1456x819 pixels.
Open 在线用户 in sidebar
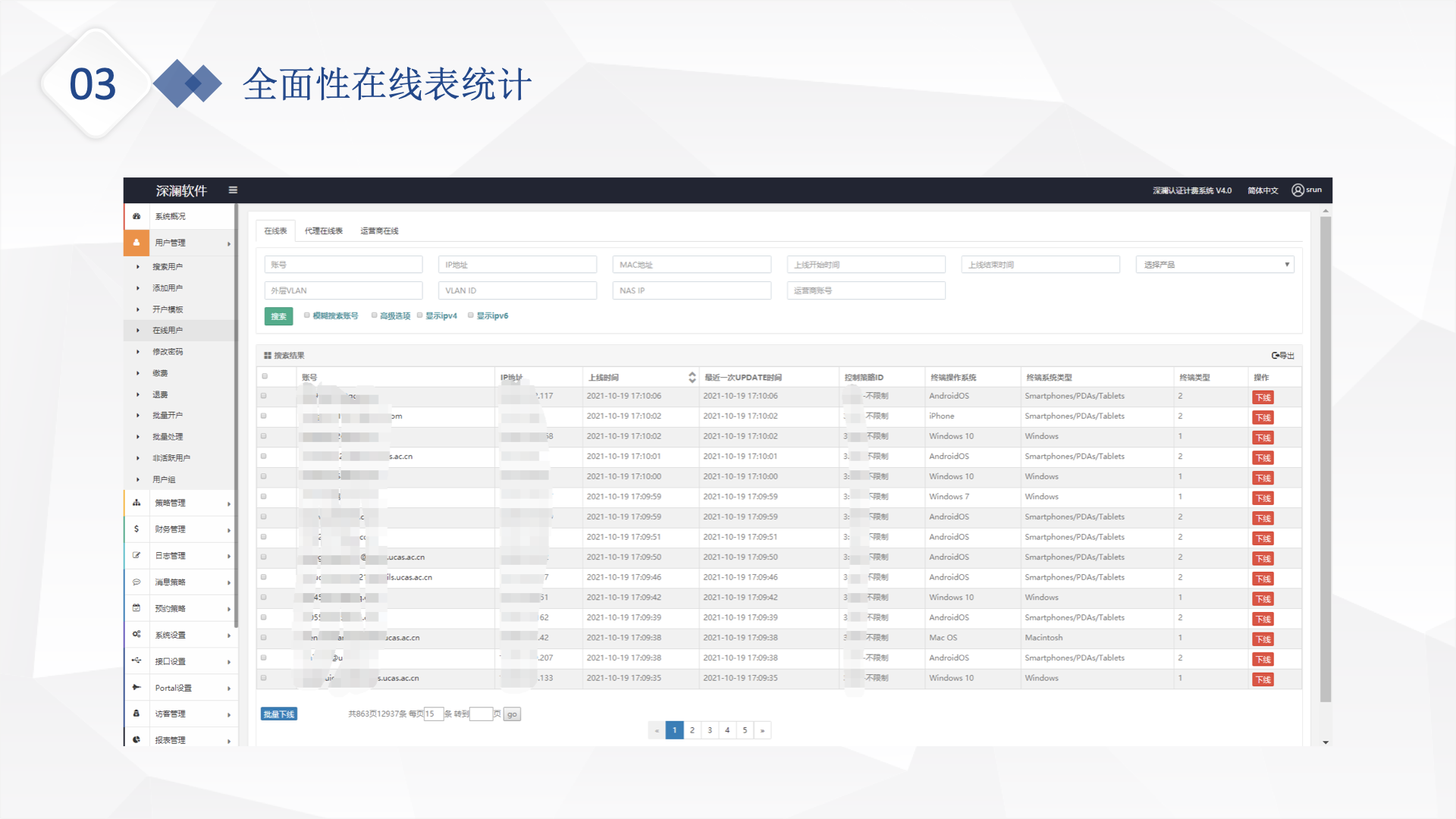(168, 331)
